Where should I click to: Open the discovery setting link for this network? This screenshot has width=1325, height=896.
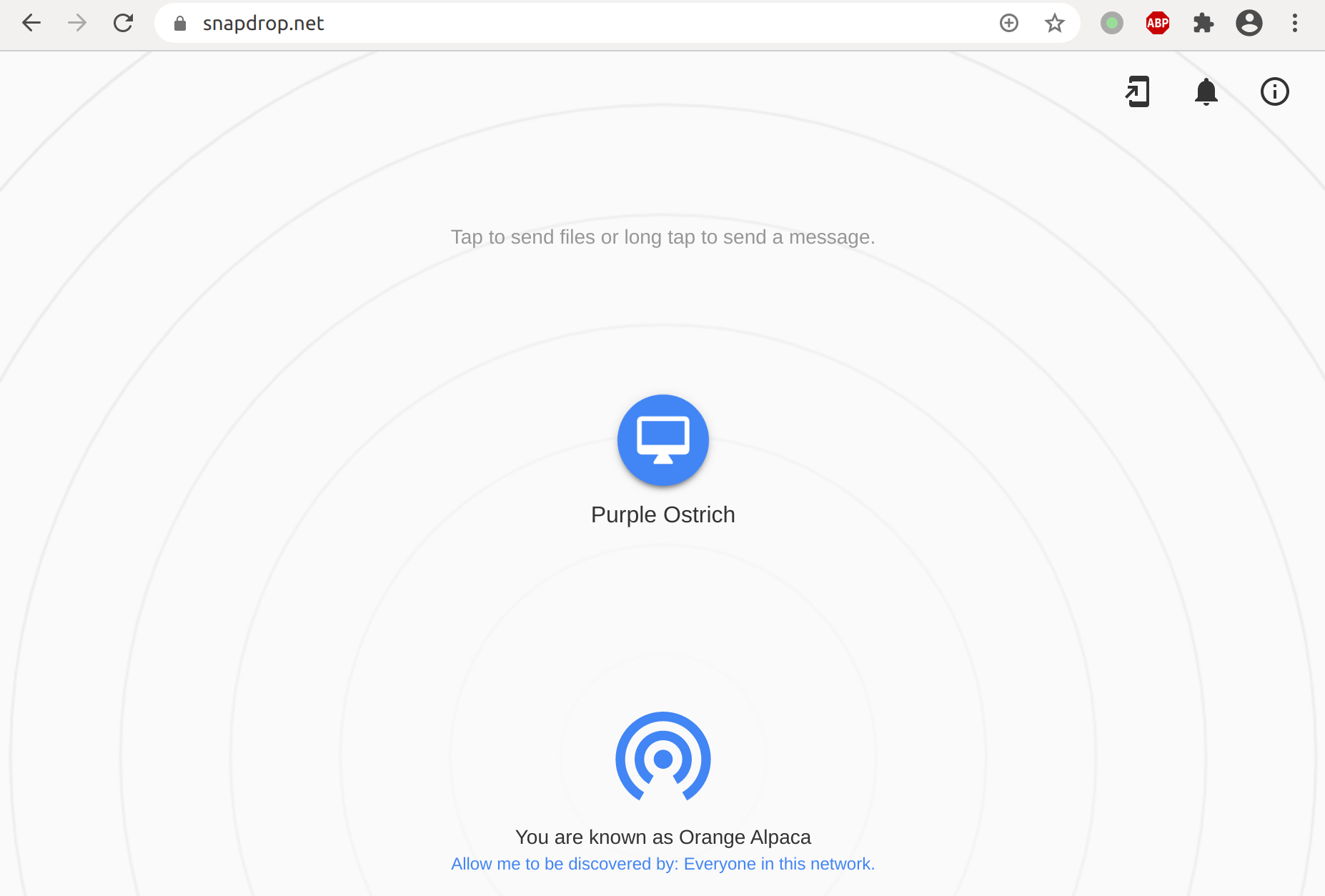[662, 864]
